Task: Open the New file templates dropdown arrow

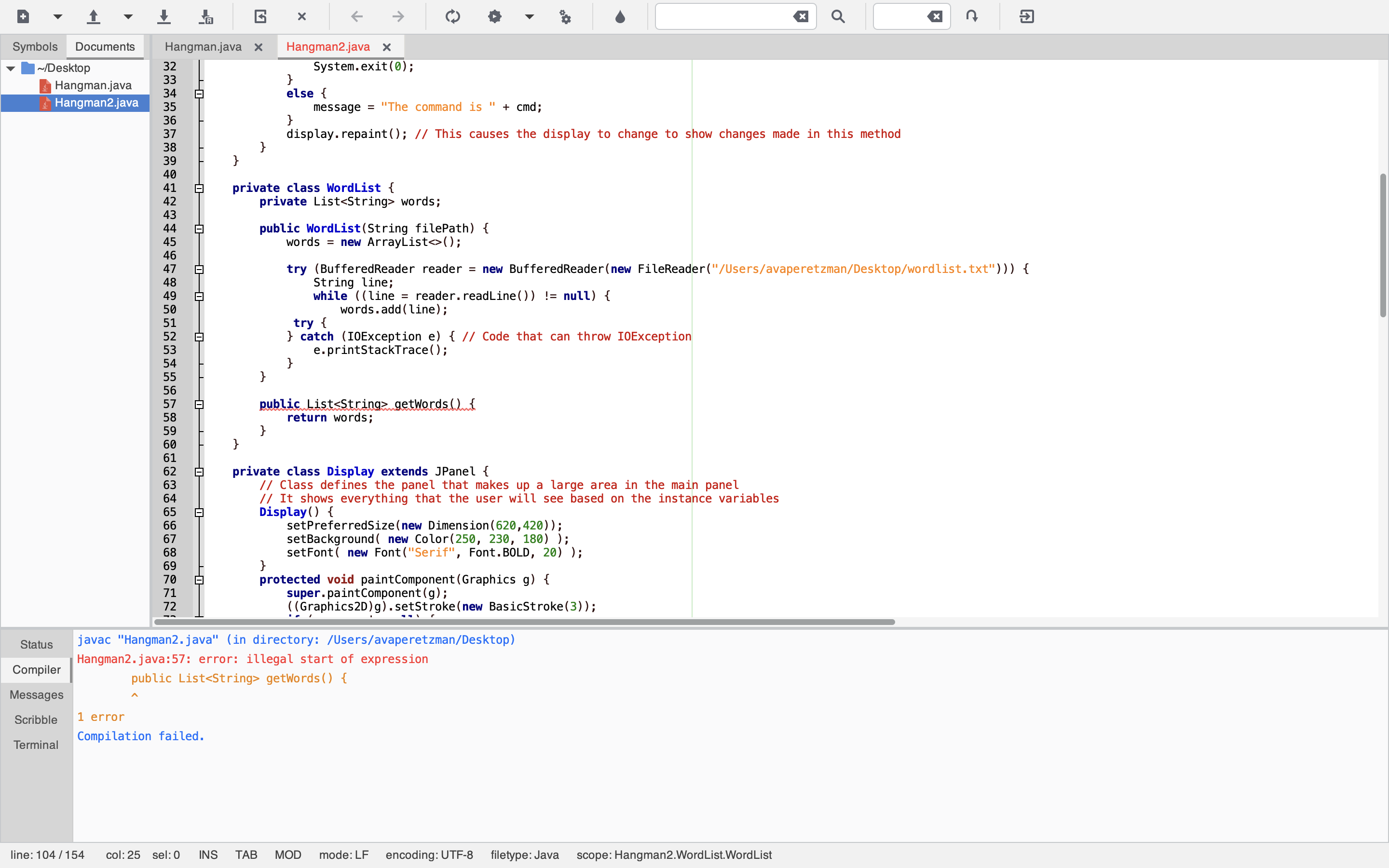Action: click(x=57, y=17)
